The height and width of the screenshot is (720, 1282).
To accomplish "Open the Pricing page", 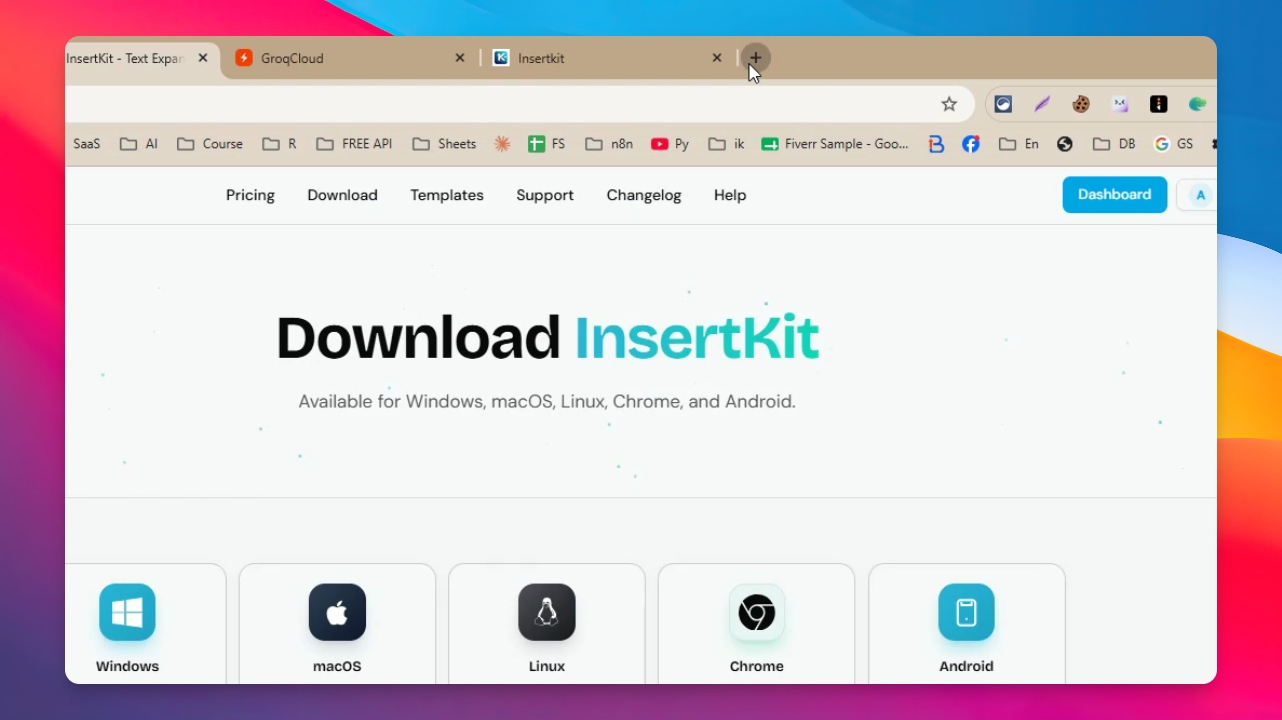I will point(250,195).
